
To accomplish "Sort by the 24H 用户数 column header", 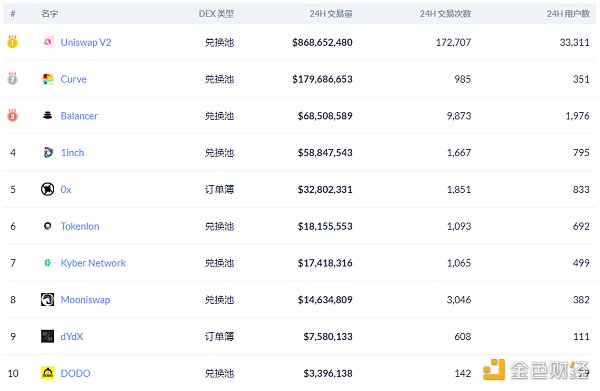I will tap(568, 14).
